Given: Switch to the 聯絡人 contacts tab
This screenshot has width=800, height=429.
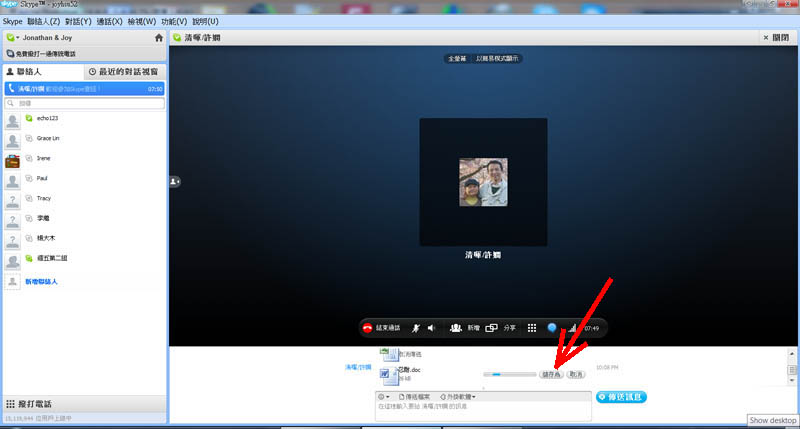Looking at the screenshot, I should 43,72.
